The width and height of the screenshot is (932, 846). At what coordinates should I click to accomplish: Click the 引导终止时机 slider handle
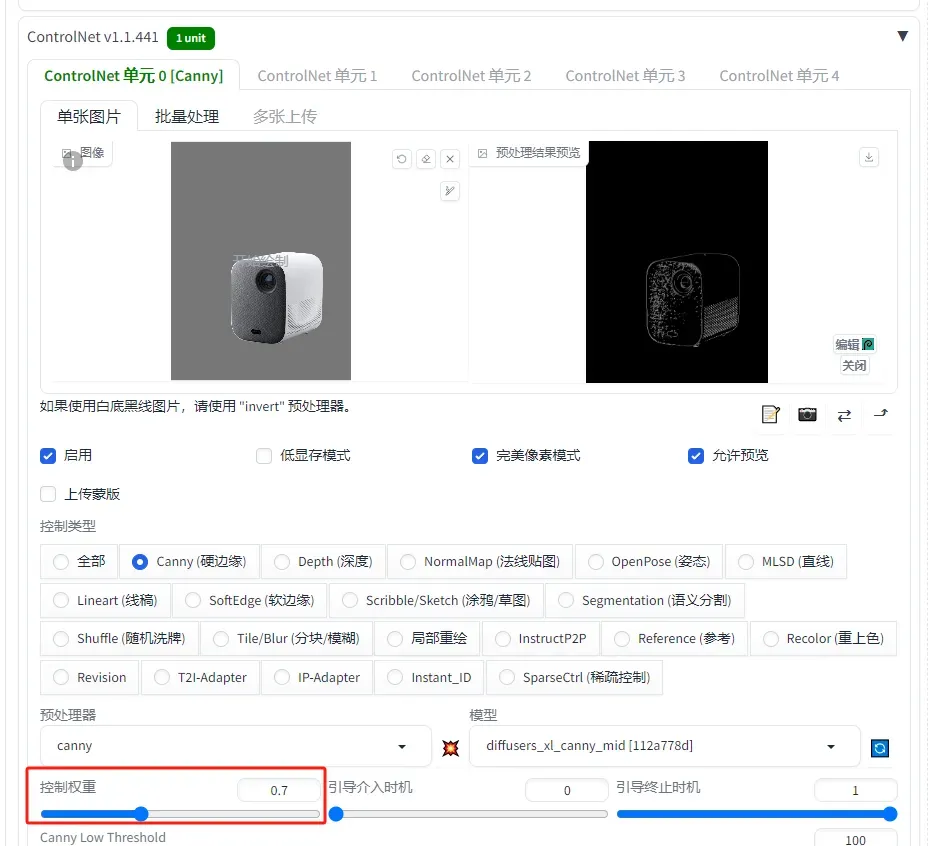[x=890, y=814]
